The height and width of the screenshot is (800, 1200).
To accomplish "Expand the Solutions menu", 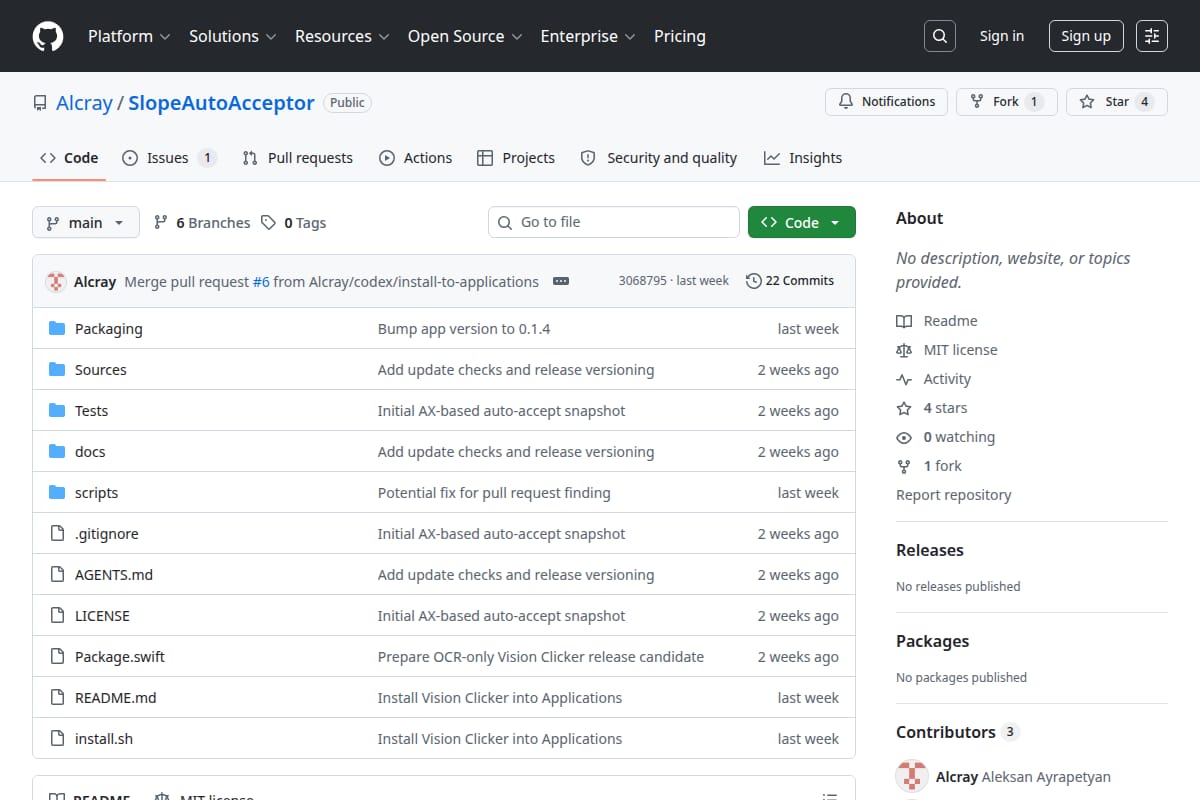I will [x=232, y=36].
